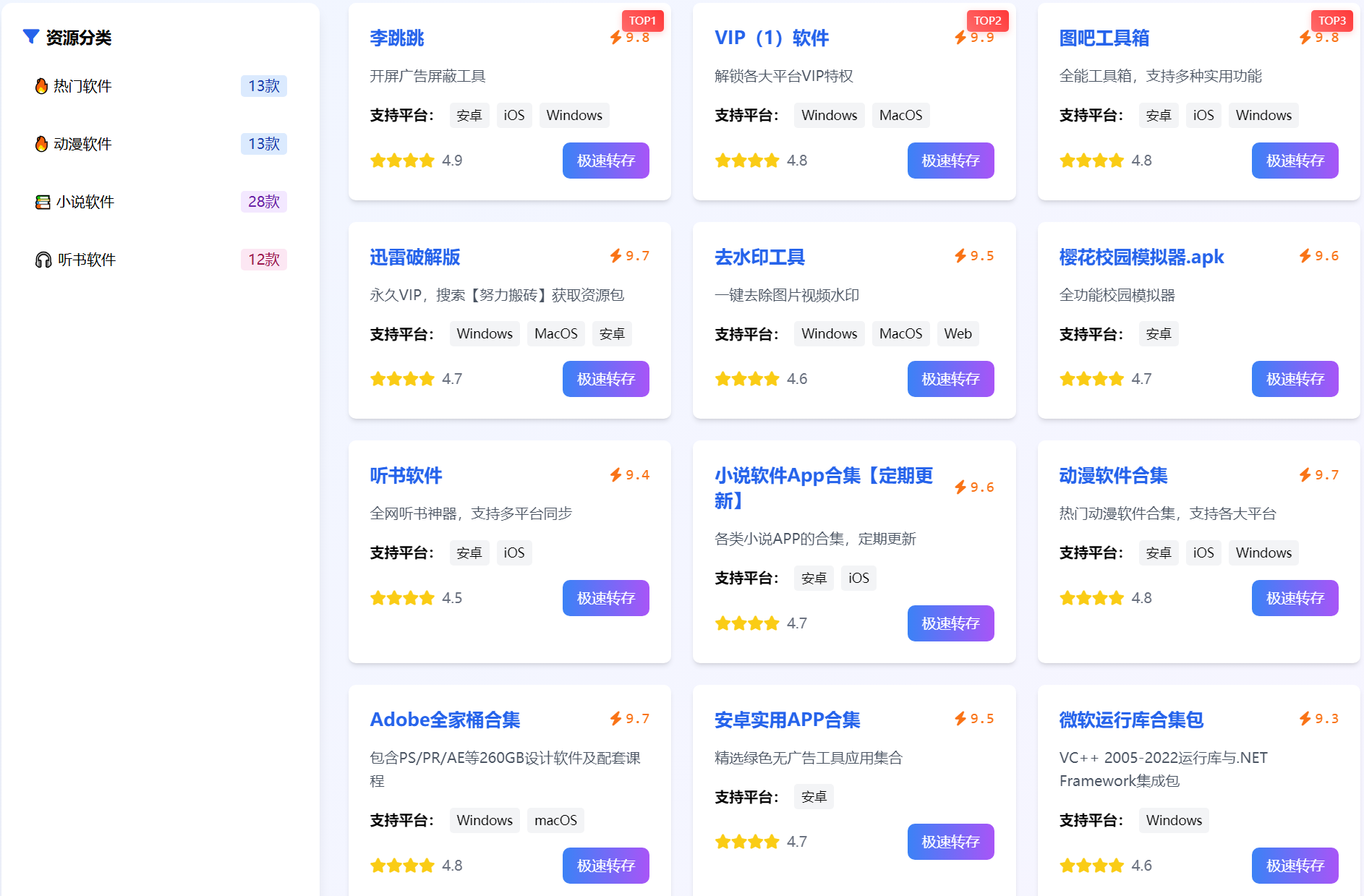Viewport: 1364px width, 896px height.
Task: Open the 迅雷破解版 resource page
Action: pyautogui.click(x=414, y=257)
